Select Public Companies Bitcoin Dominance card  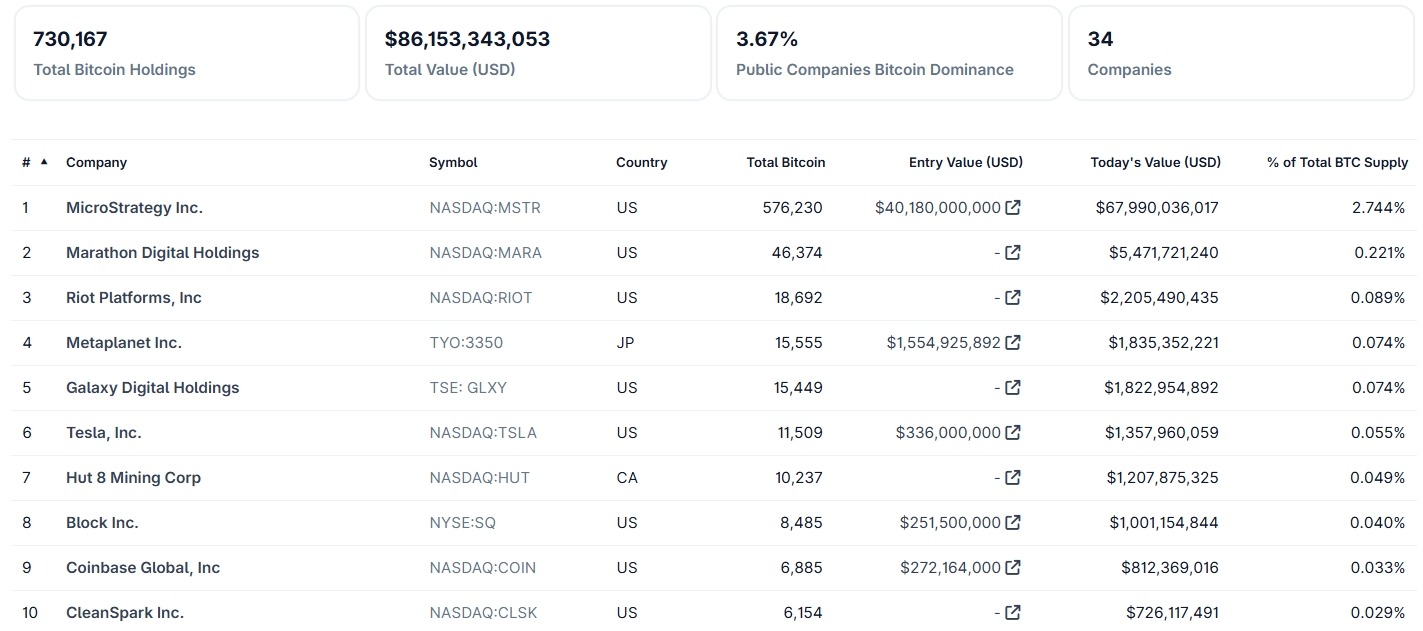coord(889,53)
